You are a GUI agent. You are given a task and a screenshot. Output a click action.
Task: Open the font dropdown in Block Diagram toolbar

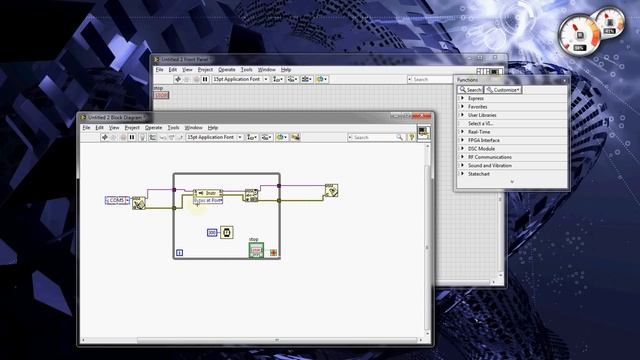(x=214, y=138)
